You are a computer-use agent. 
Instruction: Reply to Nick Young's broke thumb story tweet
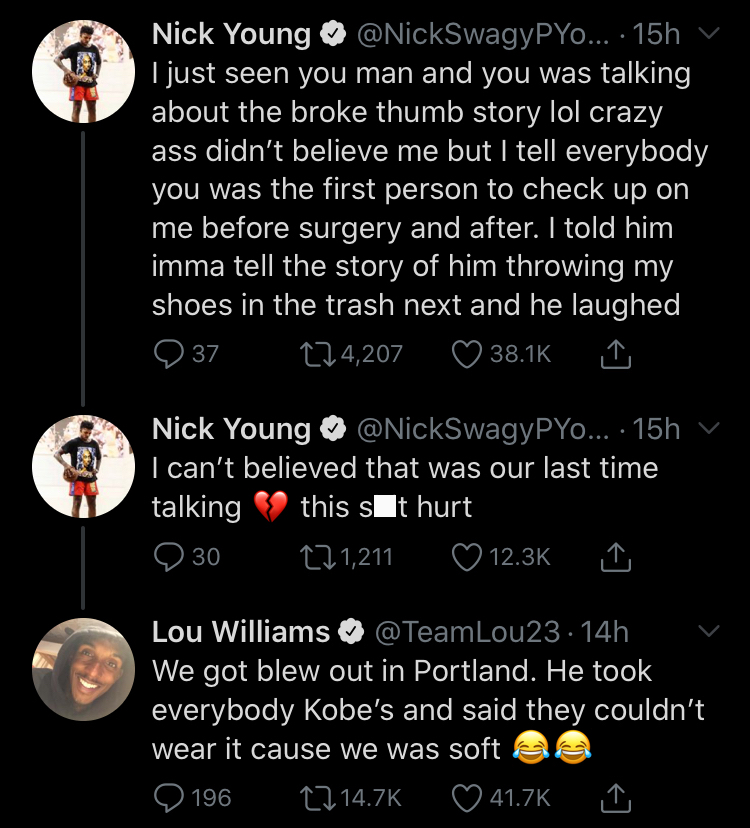point(168,354)
